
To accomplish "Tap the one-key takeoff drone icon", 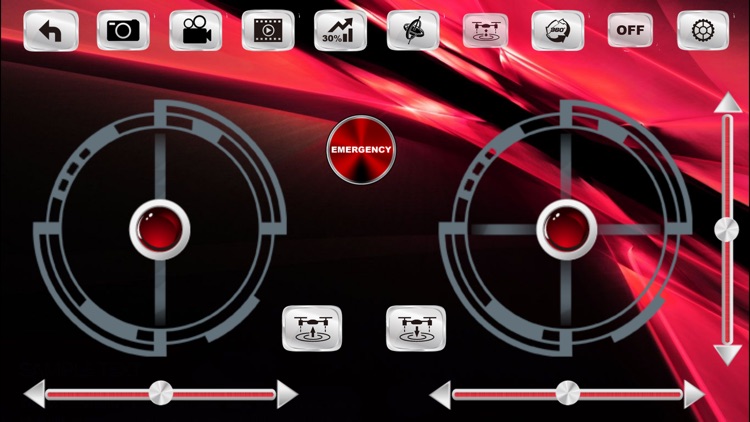I will pos(312,328).
